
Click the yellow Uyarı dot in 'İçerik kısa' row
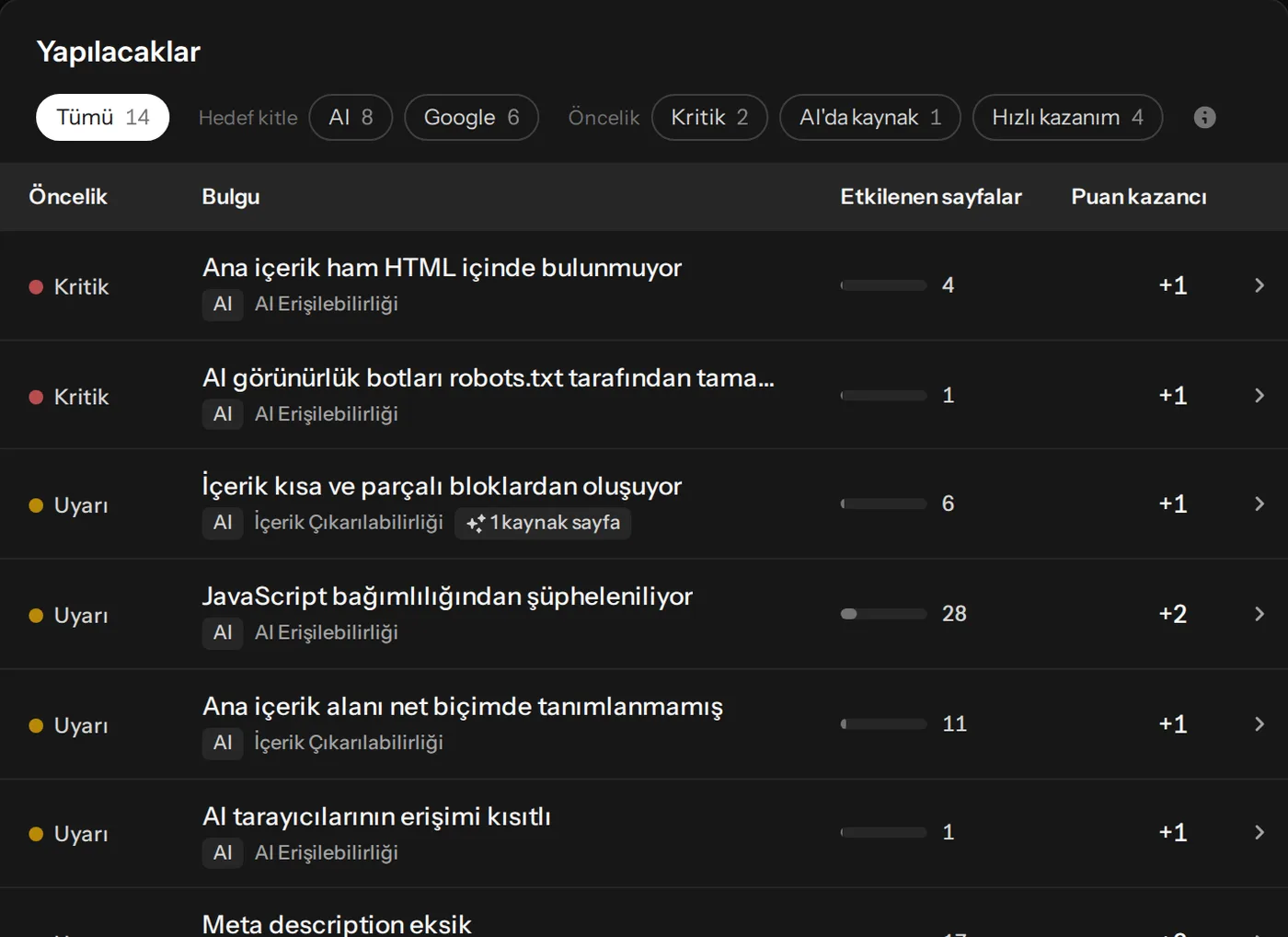36,505
